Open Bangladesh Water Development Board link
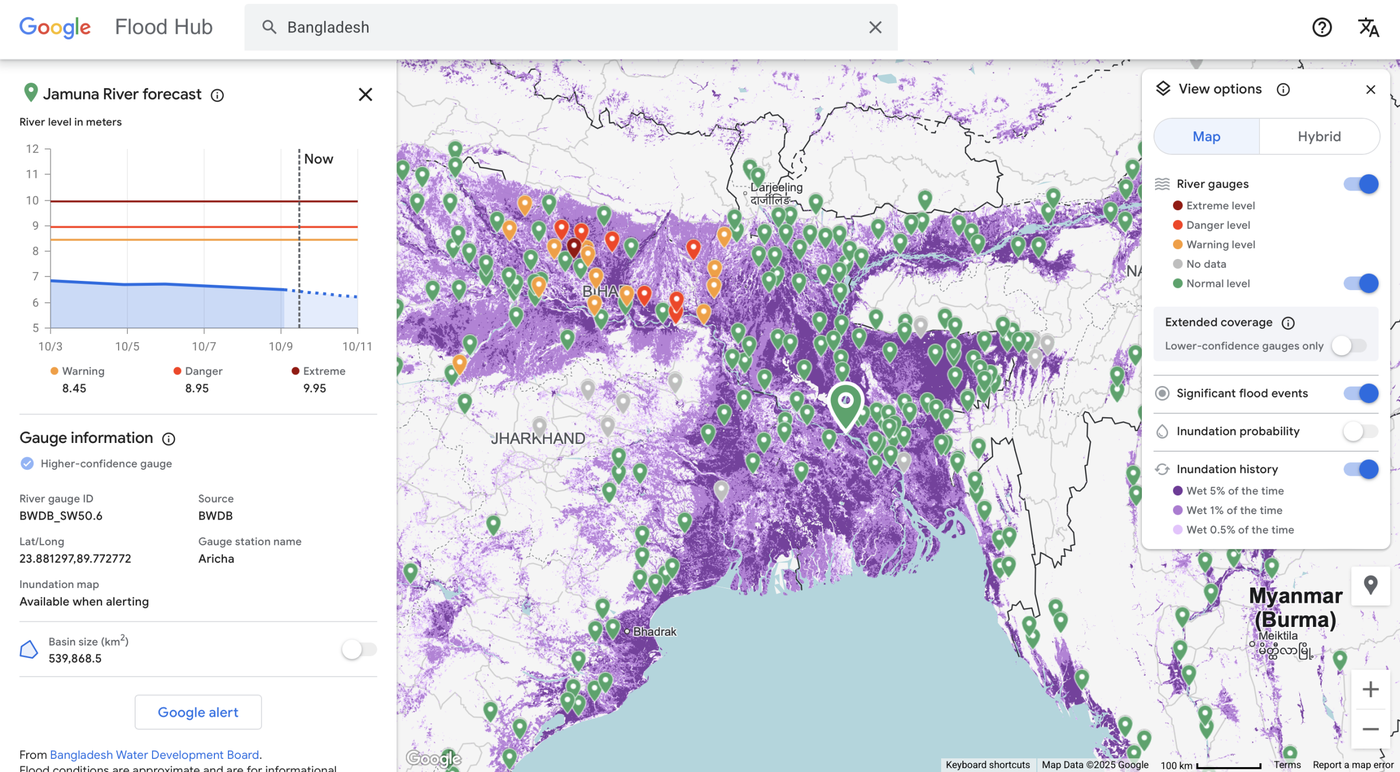 click(x=154, y=754)
